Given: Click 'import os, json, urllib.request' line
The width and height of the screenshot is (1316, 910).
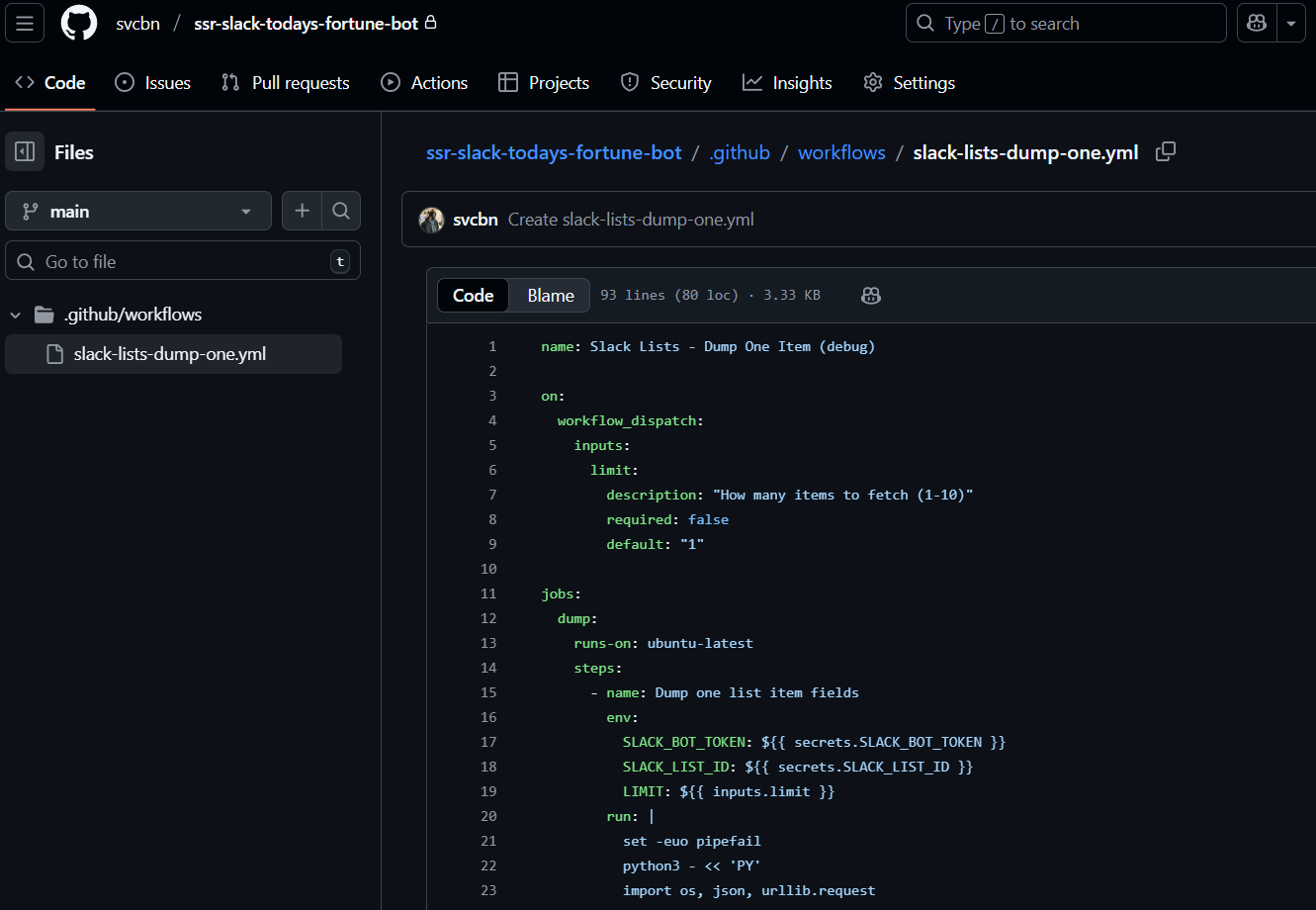Looking at the screenshot, I should (748, 890).
